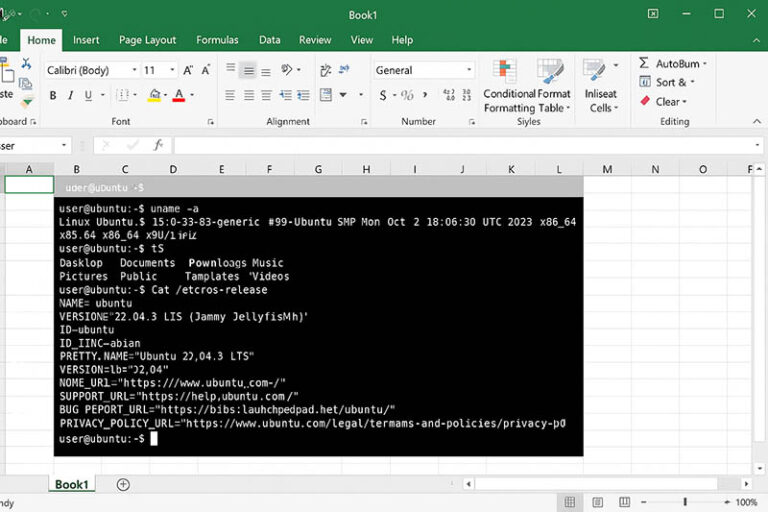This screenshot has height=512, width=768.
Task: Add a new sheet with plus icon
Action: 123,485
